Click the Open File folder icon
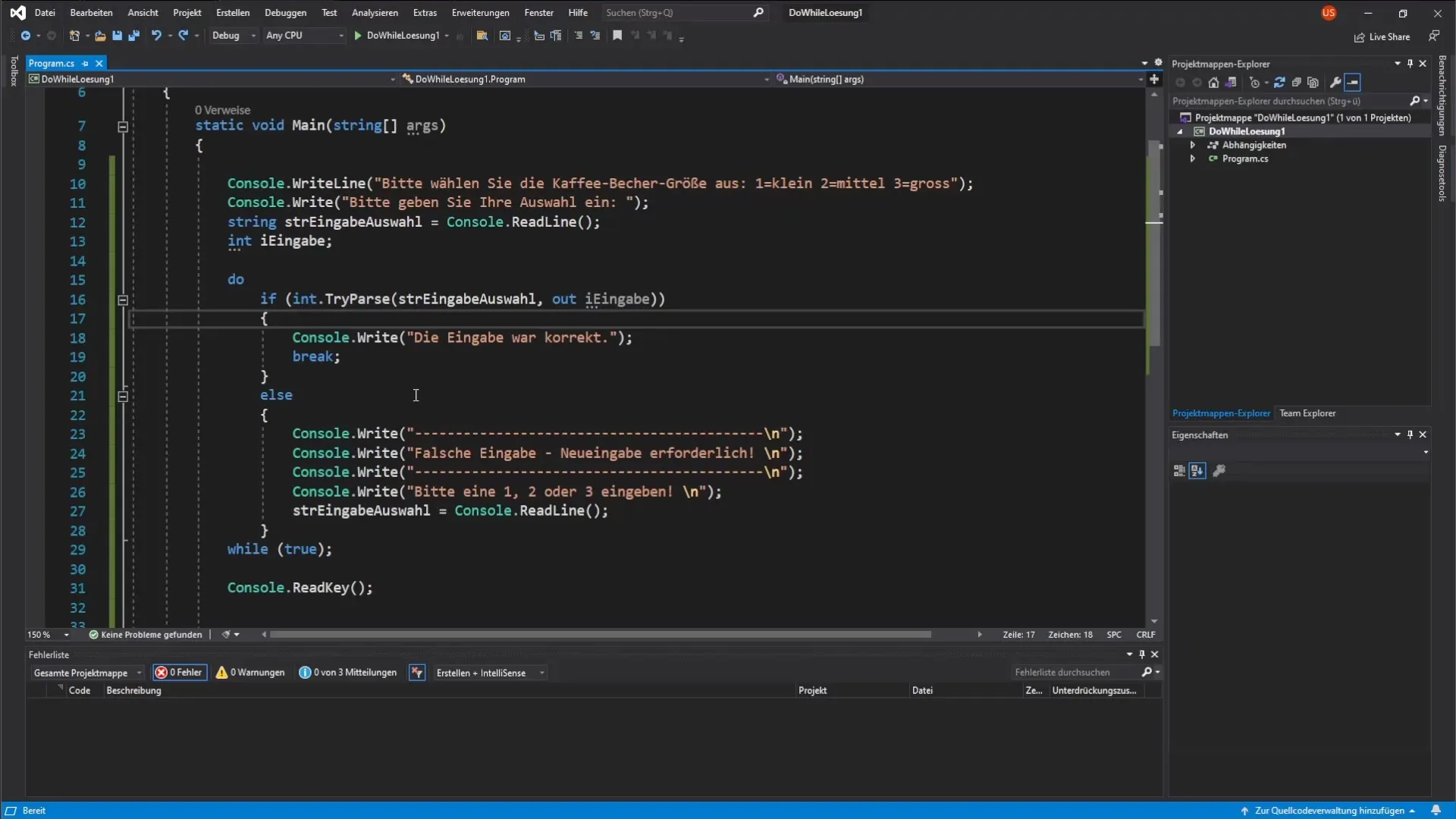1456x819 pixels. pos(100,36)
